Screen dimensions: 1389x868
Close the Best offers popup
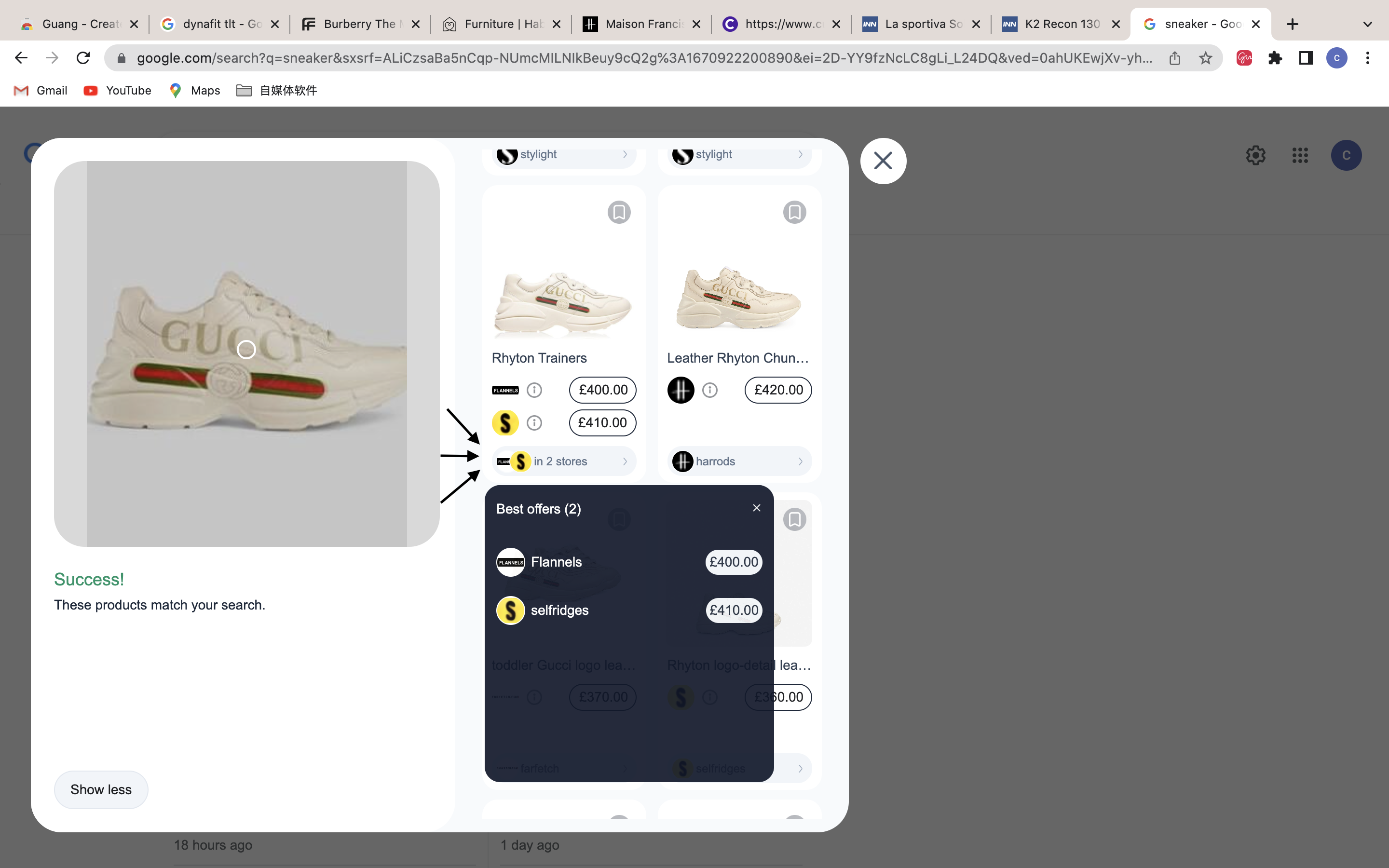coord(757,508)
